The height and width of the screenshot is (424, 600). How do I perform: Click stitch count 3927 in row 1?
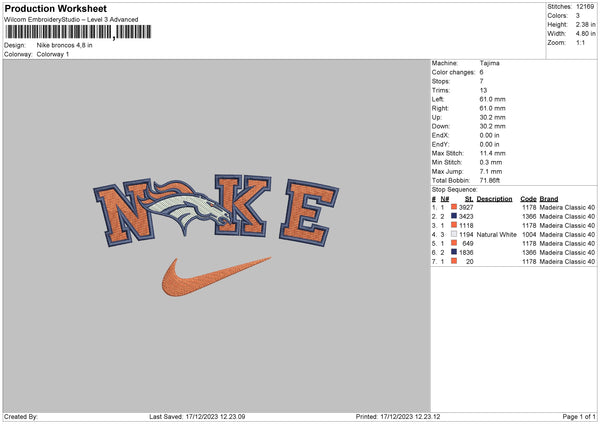coord(466,207)
